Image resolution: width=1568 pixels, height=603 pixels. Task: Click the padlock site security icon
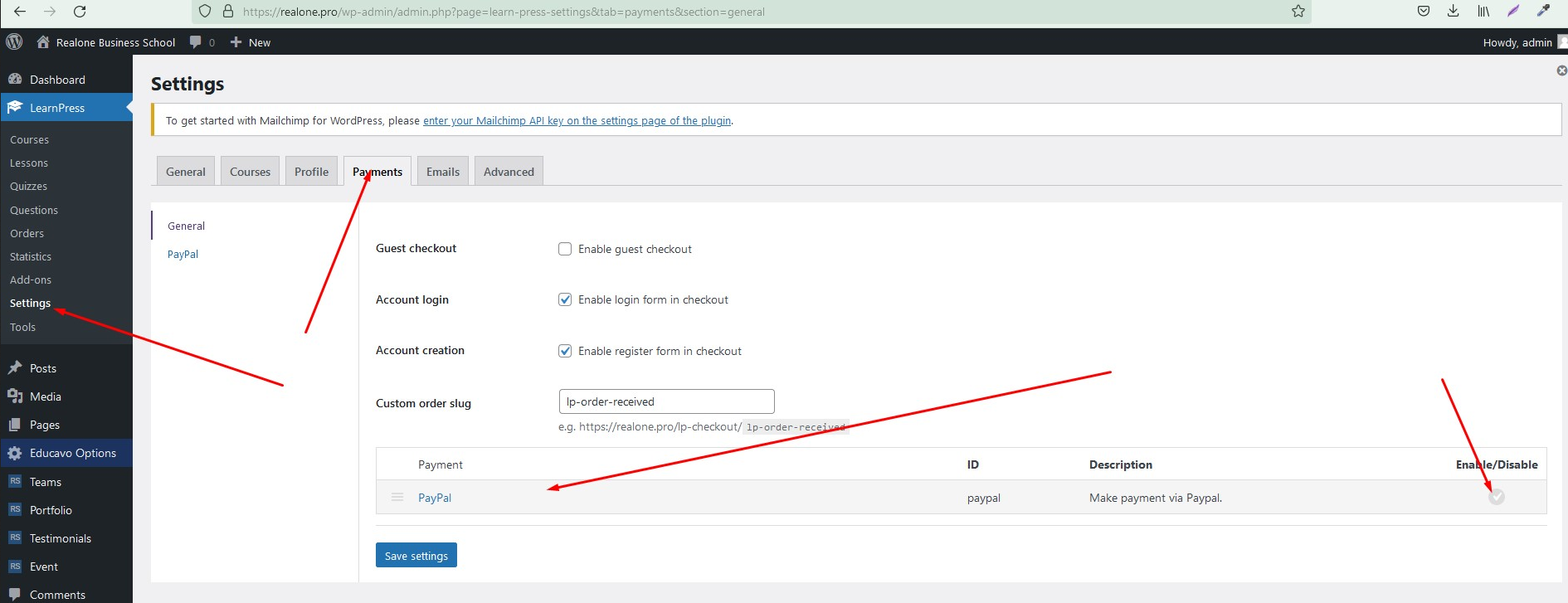(x=228, y=12)
